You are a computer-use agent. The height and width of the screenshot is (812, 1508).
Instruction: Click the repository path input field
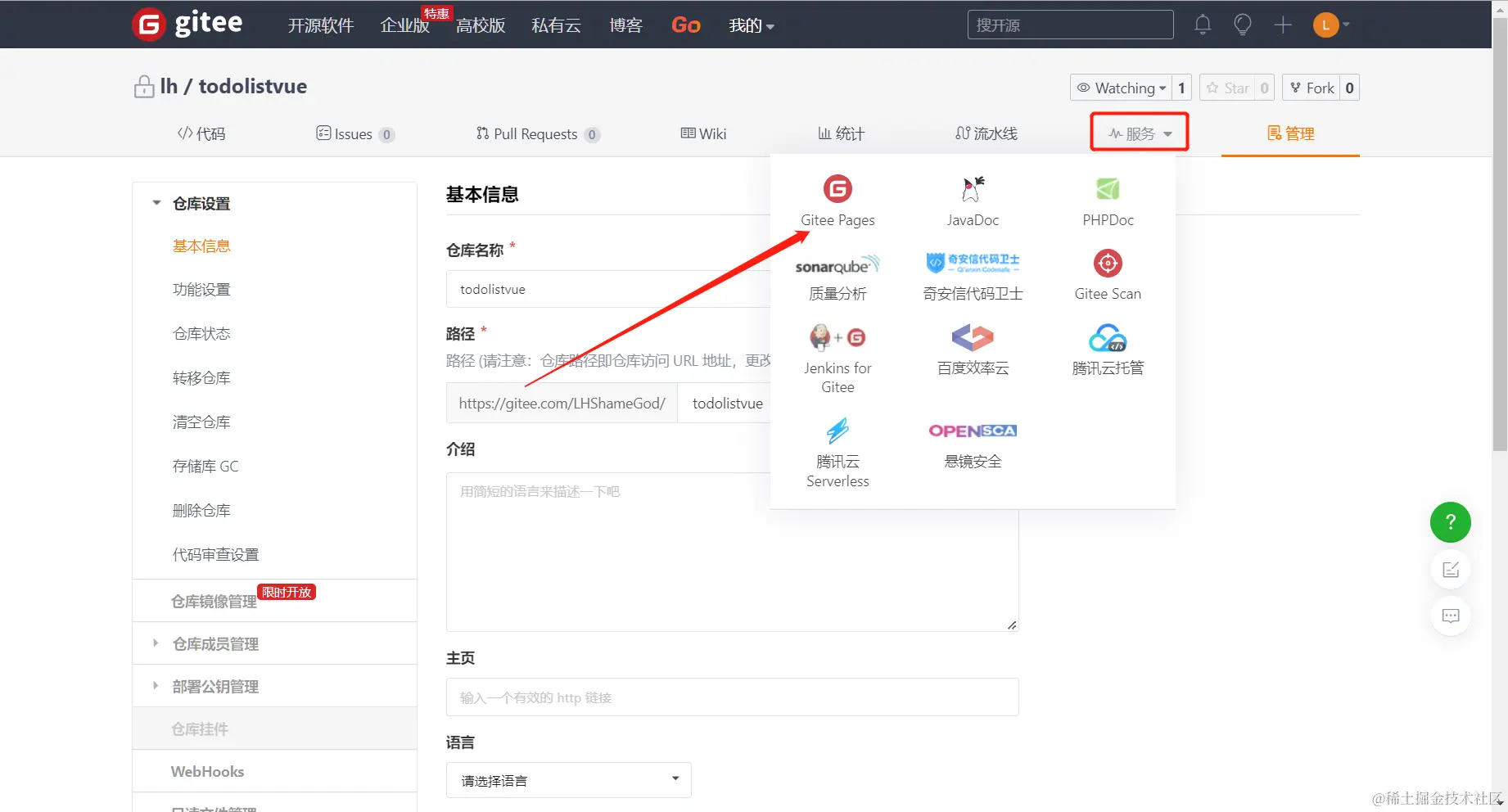tap(725, 403)
